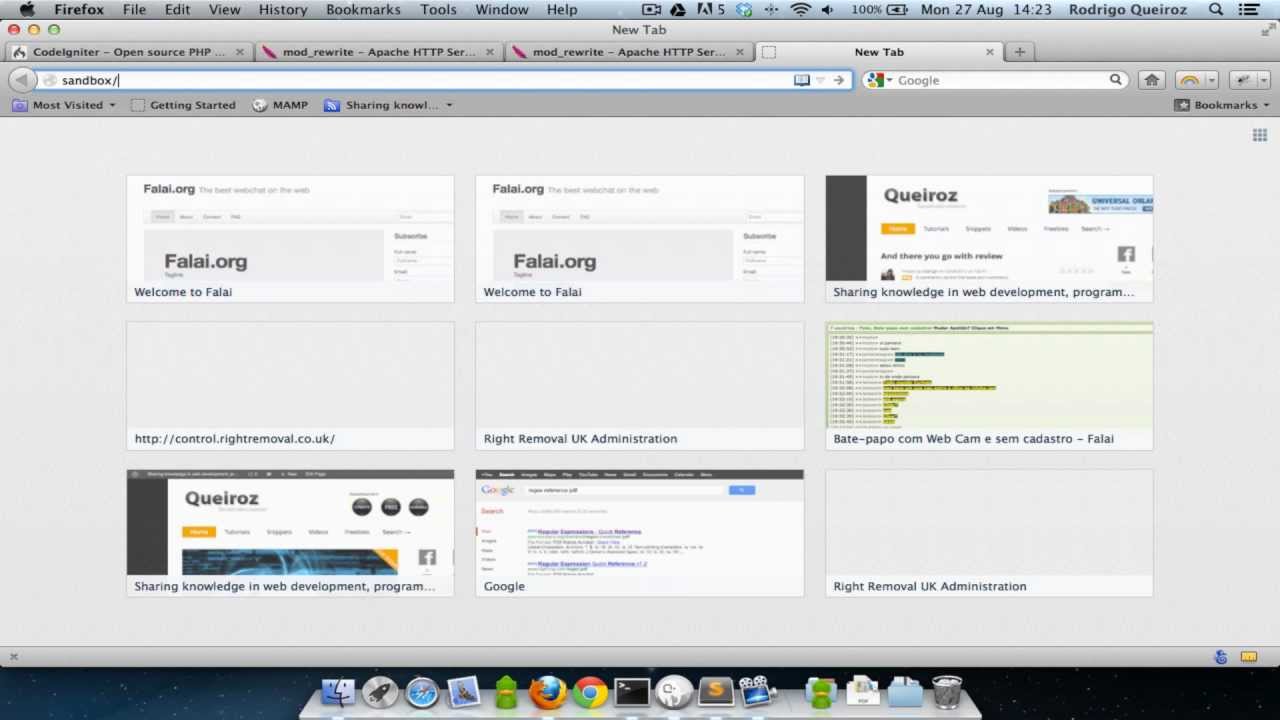Open a new tab with plus button
Screen dimensions: 1280x720
(x=1019, y=52)
